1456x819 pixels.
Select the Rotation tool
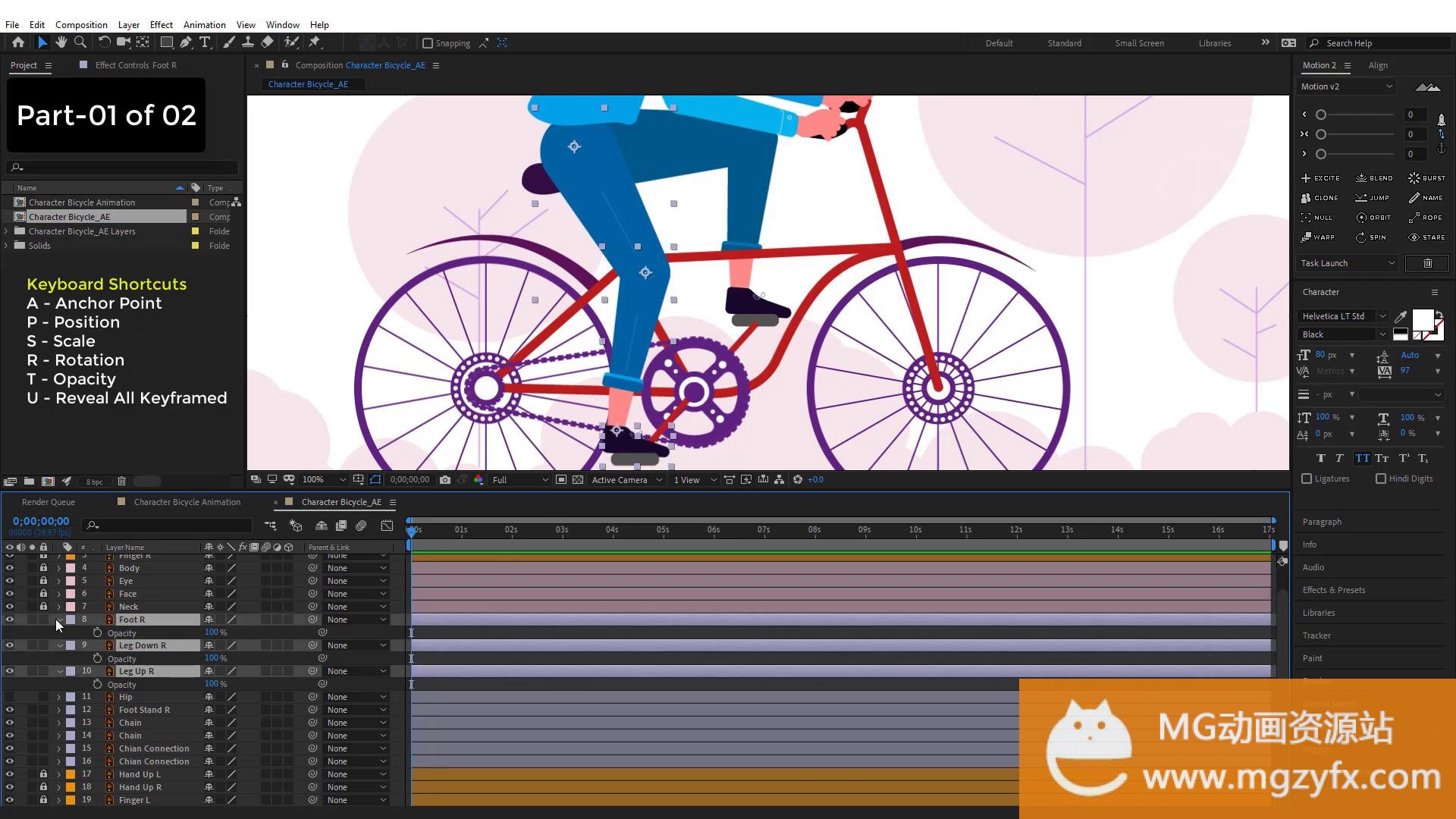tap(104, 42)
